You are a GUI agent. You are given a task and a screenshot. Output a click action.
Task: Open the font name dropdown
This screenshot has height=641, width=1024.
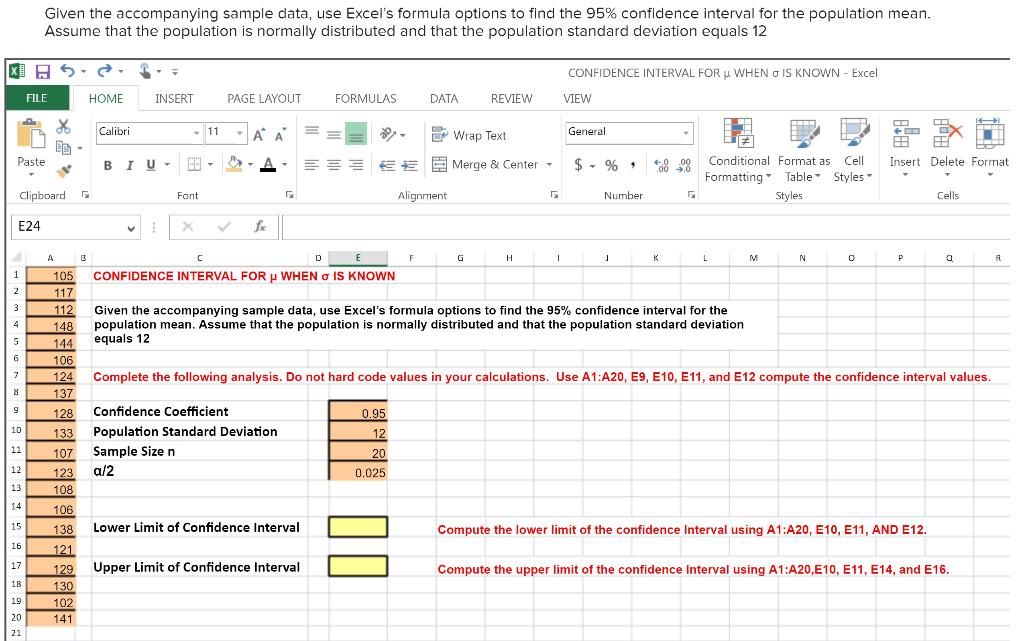tap(197, 133)
